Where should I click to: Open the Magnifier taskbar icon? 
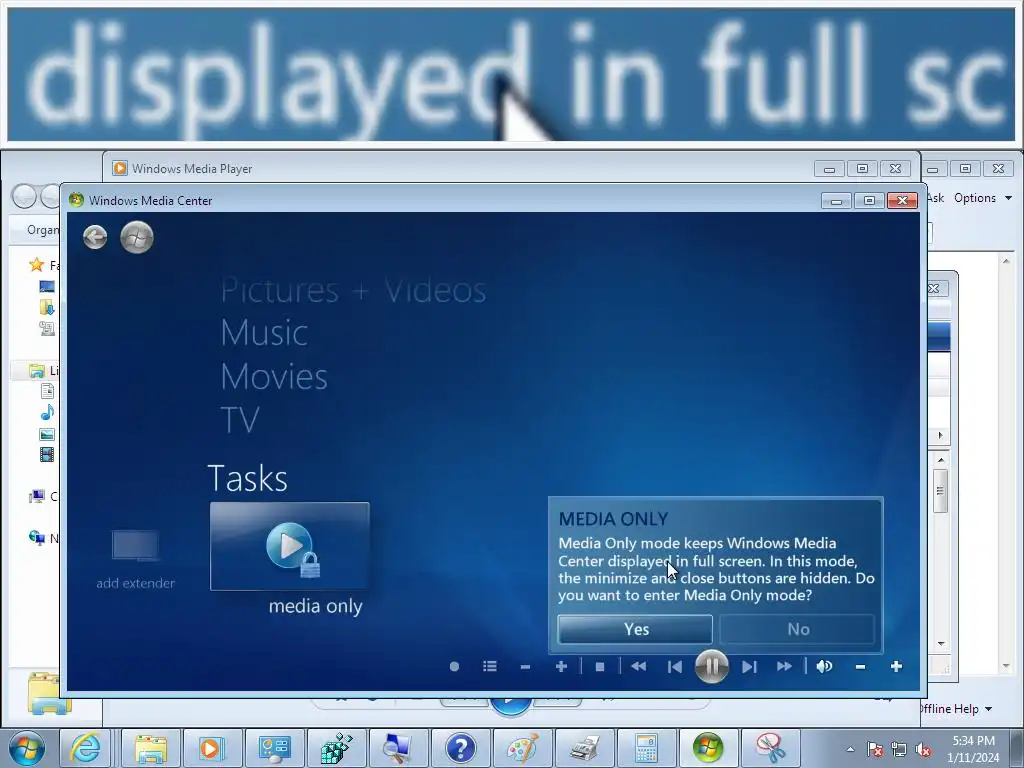coord(398,748)
